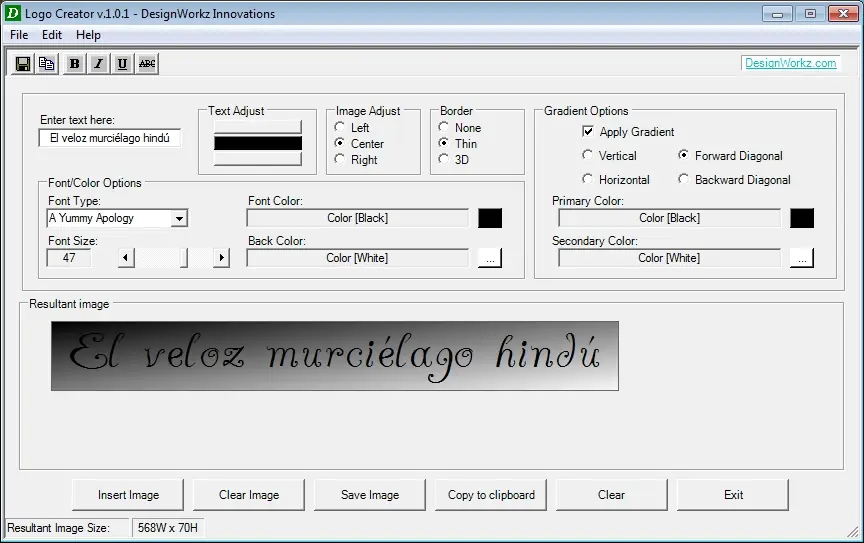Increase font size with right arrow
The width and height of the screenshot is (864, 543).
pyautogui.click(x=222, y=257)
